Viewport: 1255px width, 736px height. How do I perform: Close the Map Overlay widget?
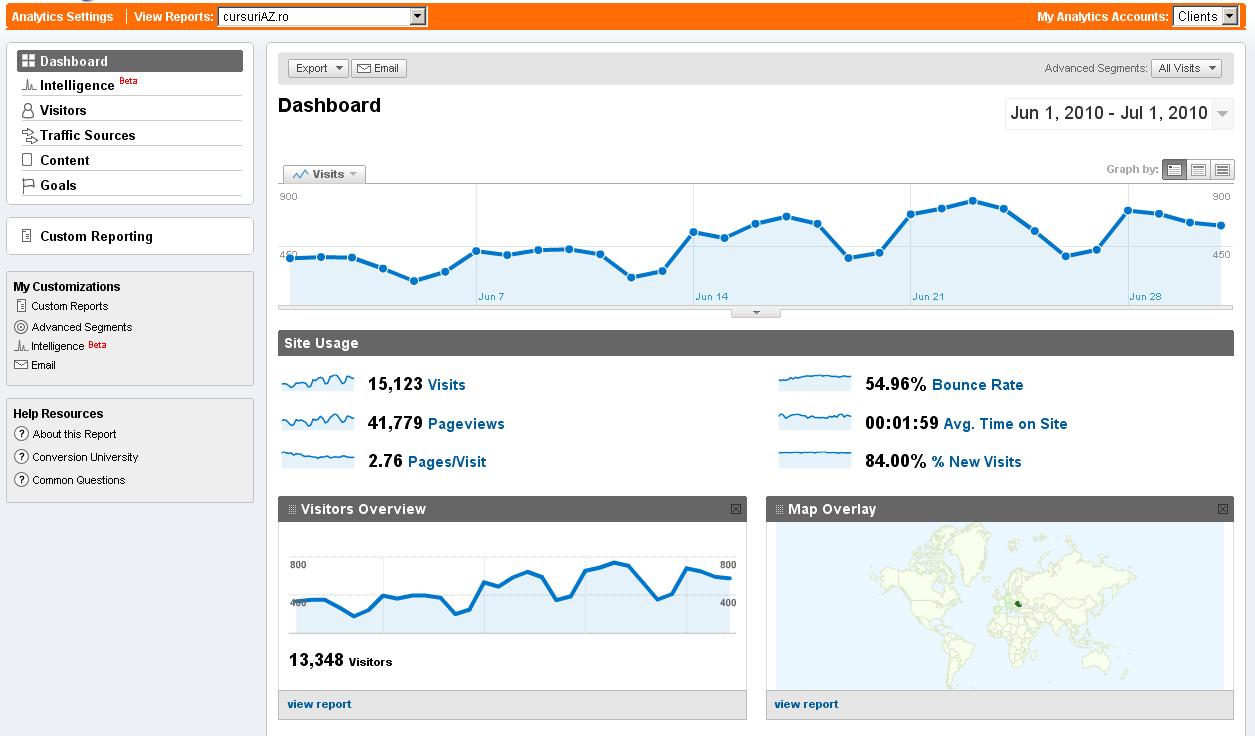1223,509
